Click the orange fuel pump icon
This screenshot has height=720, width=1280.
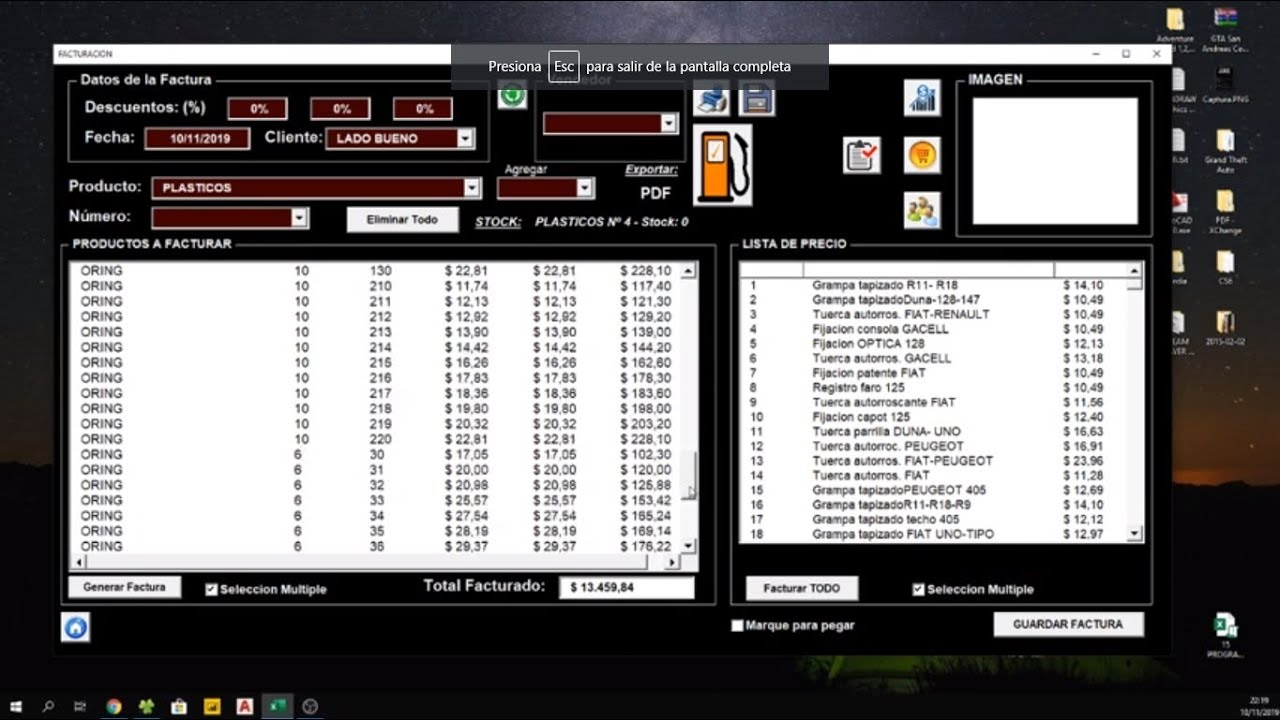[722, 165]
